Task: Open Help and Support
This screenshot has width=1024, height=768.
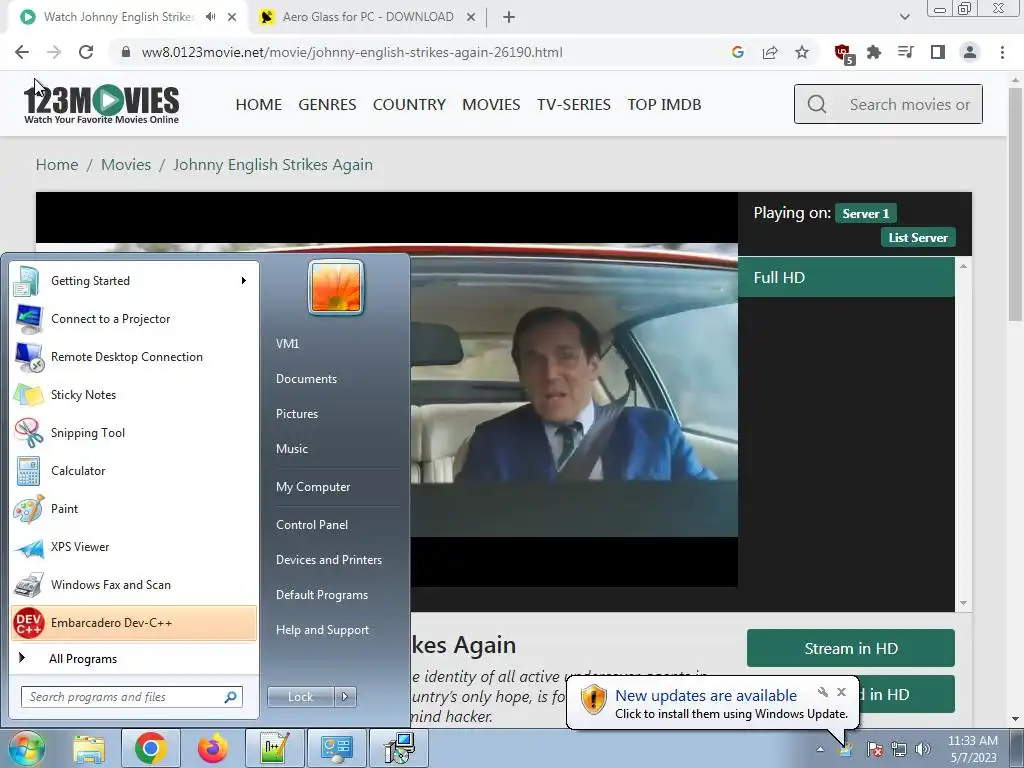Action: coord(323,630)
